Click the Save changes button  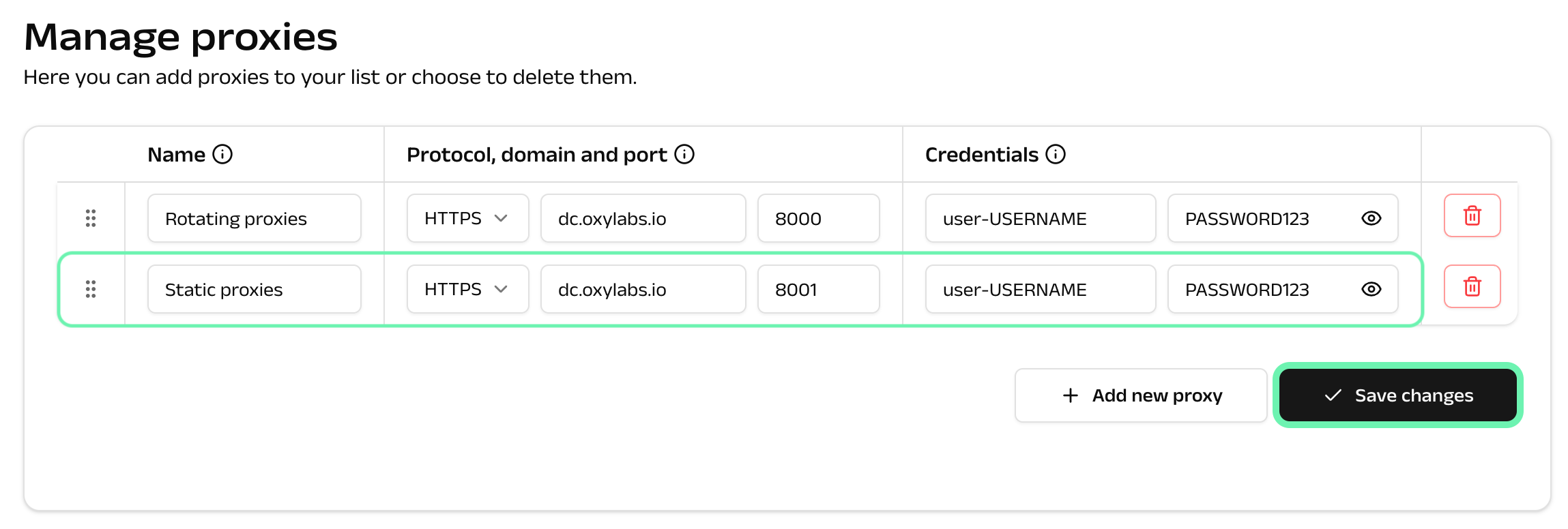pos(1397,395)
